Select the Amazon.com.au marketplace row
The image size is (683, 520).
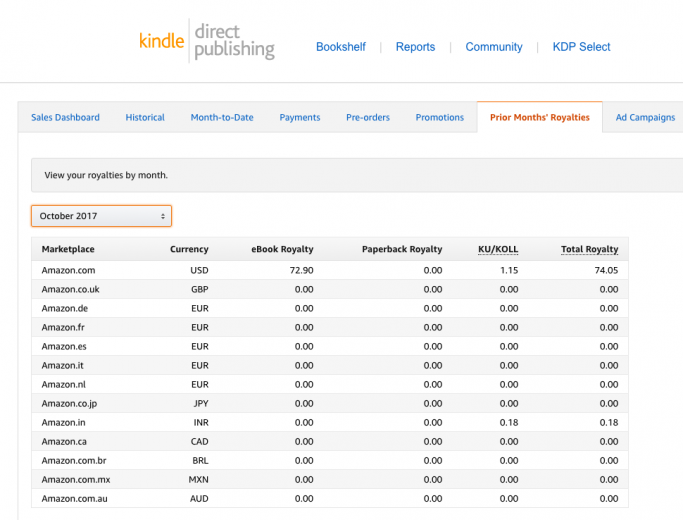[x=330, y=499]
